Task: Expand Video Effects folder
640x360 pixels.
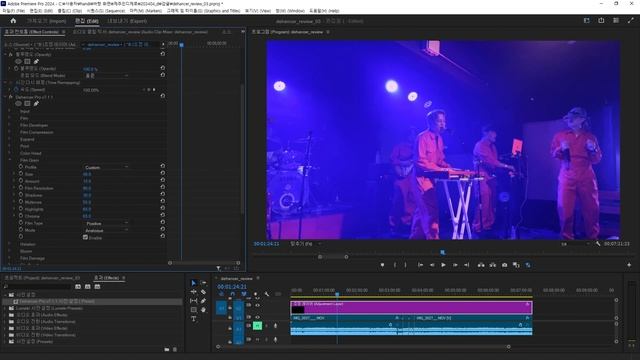Action: (5, 328)
